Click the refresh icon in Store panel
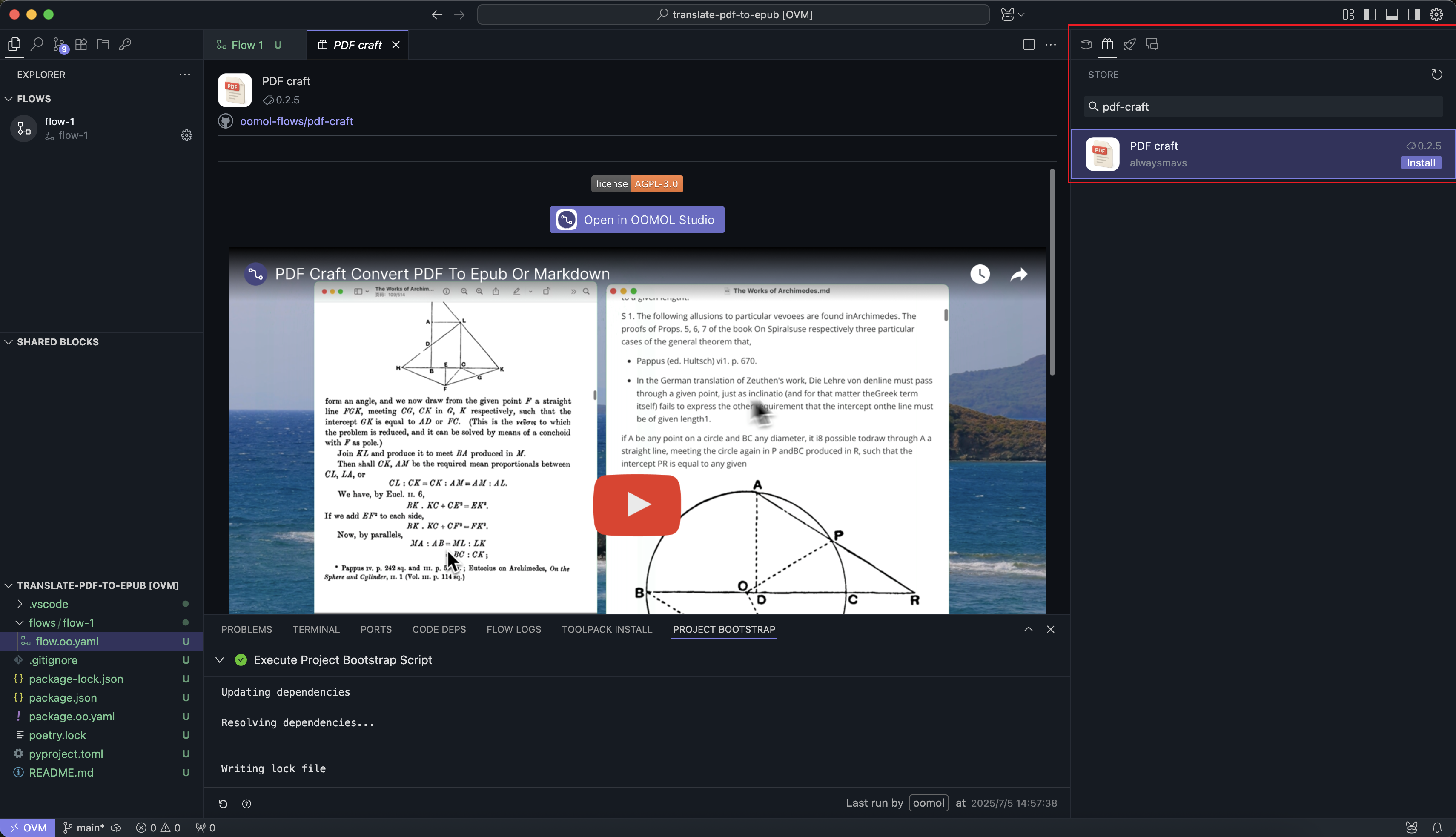 coord(1436,75)
